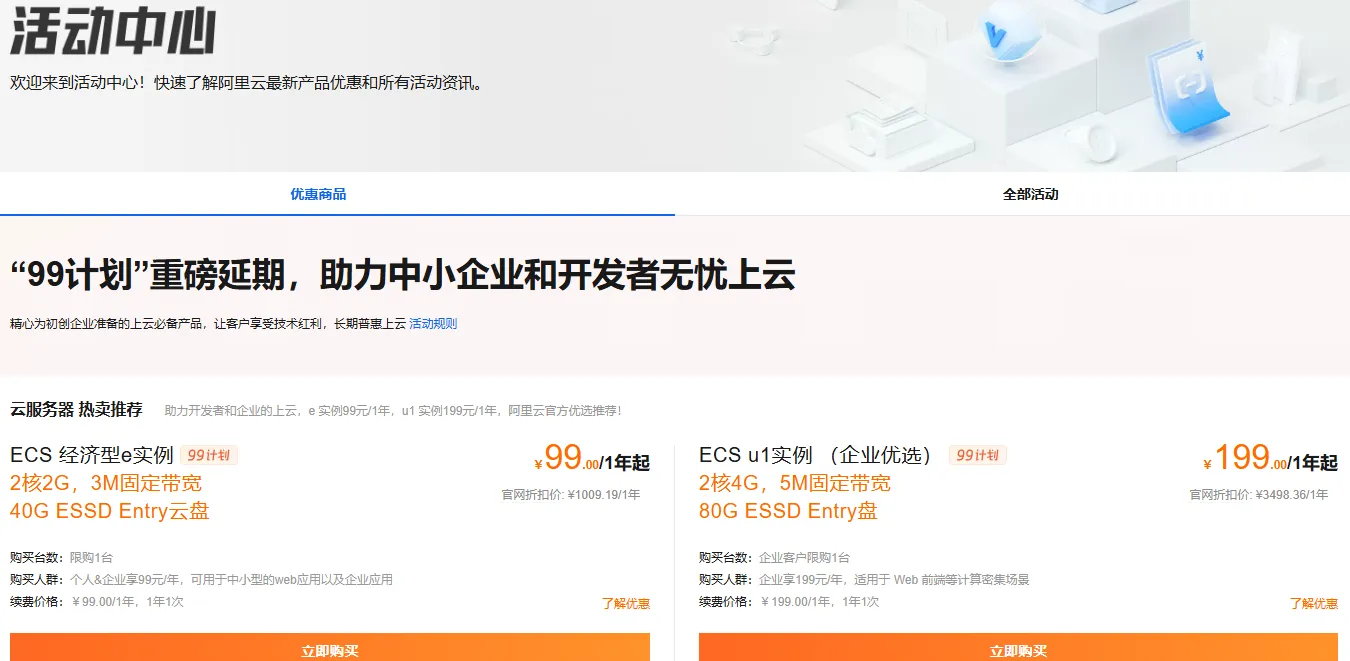Click the welcome text 欢迎来到活动中心
The width and height of the screenshot is (1350, 661).
point(248,83)
